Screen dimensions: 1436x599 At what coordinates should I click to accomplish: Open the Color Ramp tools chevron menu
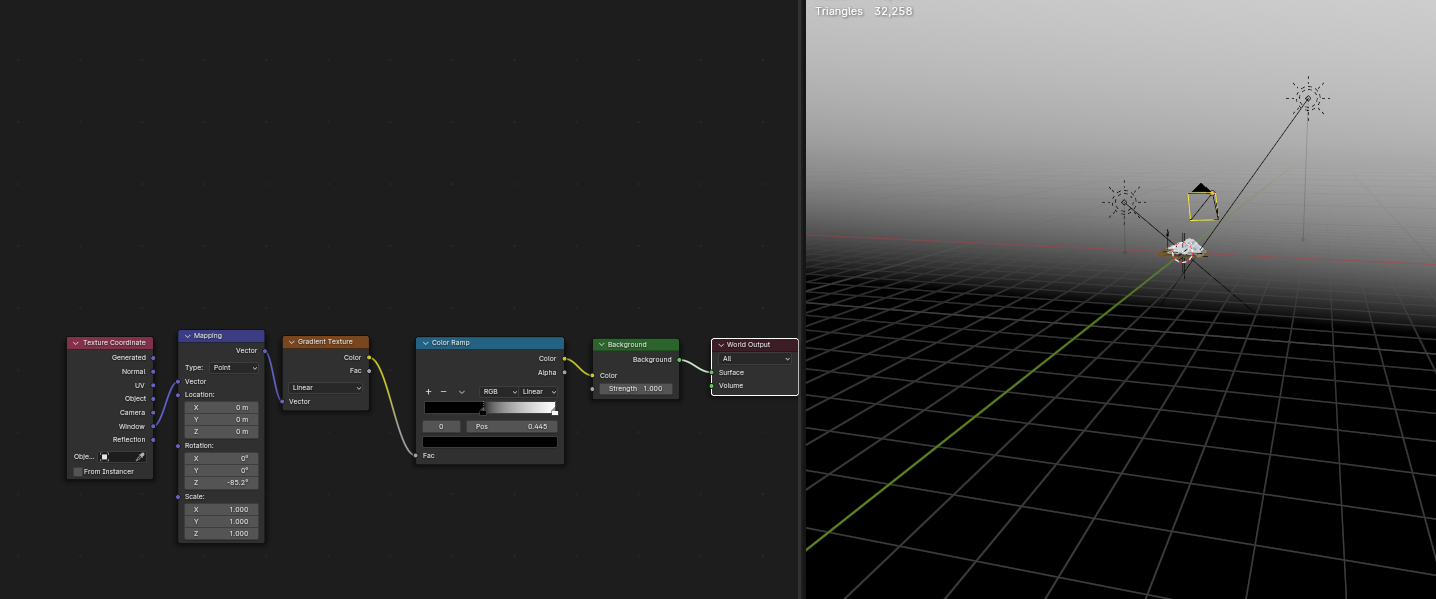point(461,392)
